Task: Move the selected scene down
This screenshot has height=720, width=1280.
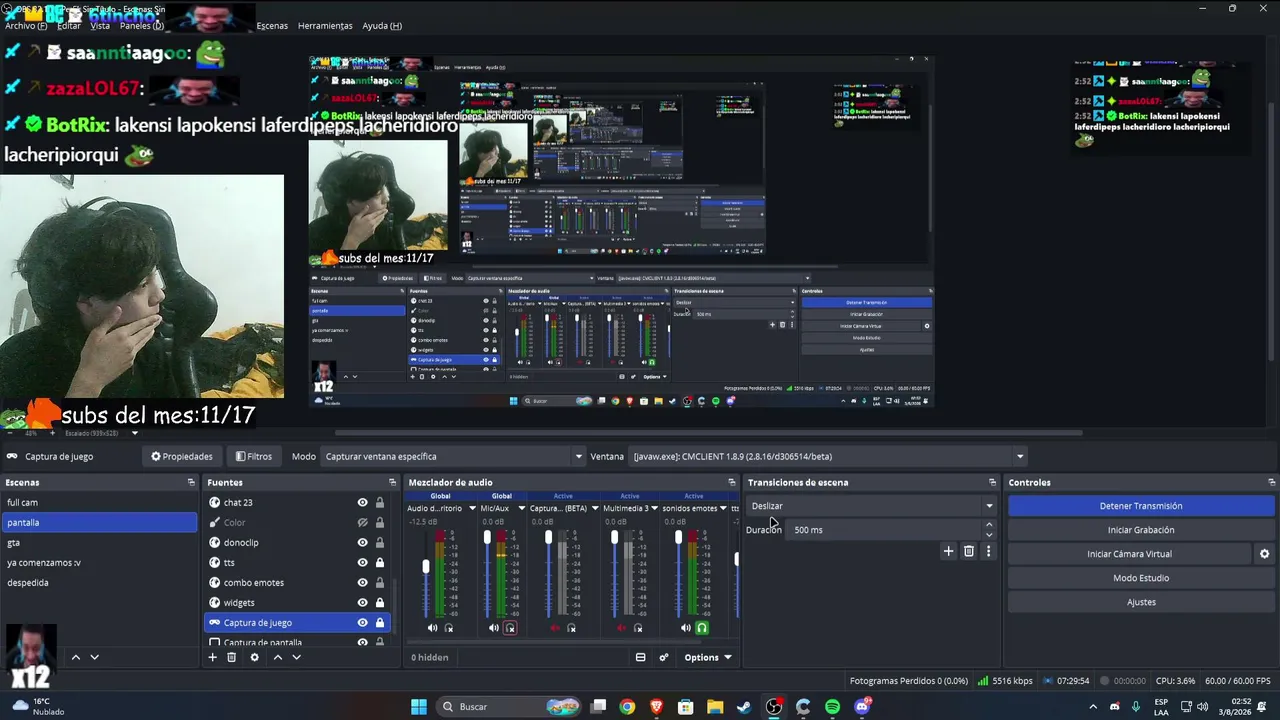Action: (x=94, y=657)
